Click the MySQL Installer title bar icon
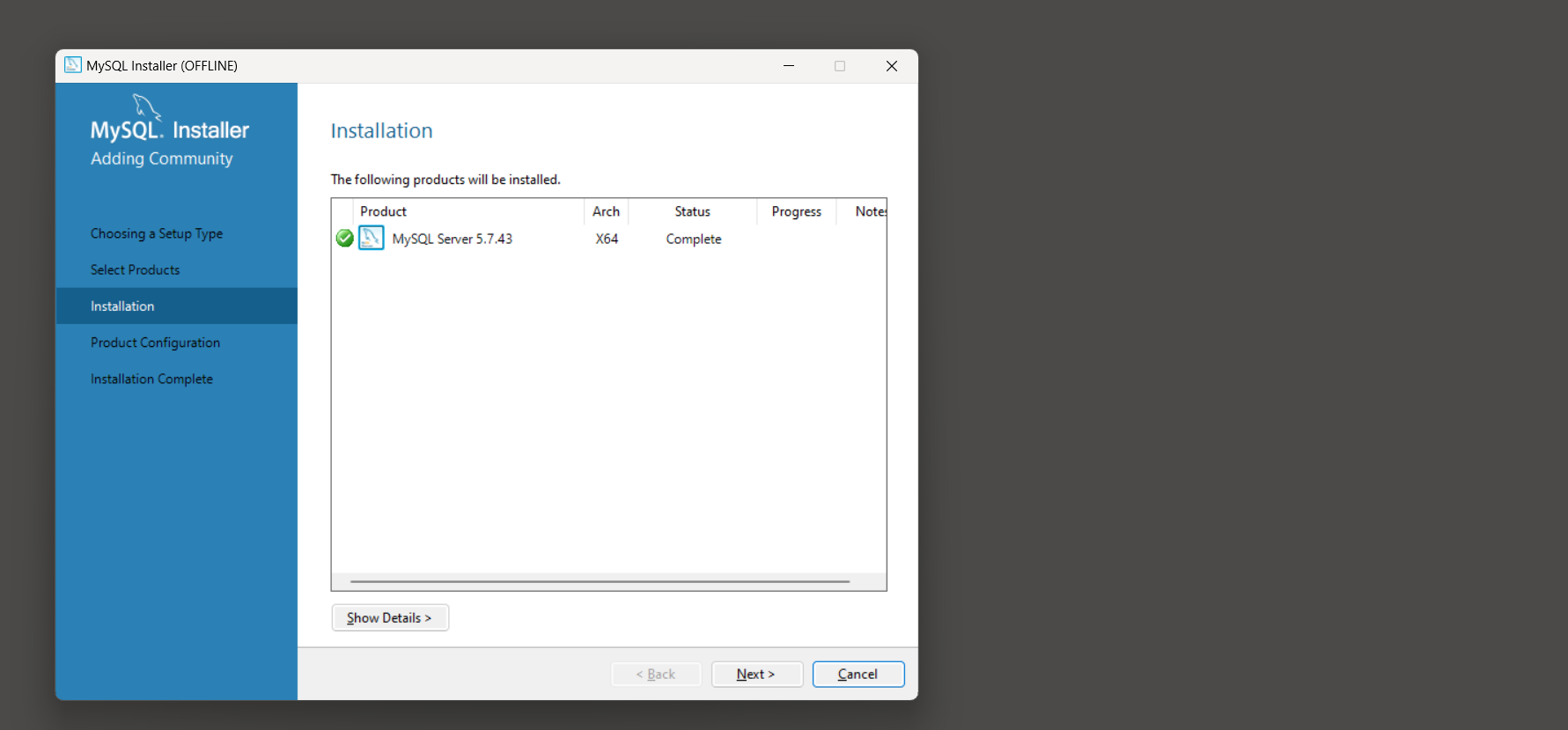The height and width of the screenshot is (730, 1568). tap(73, 65)
